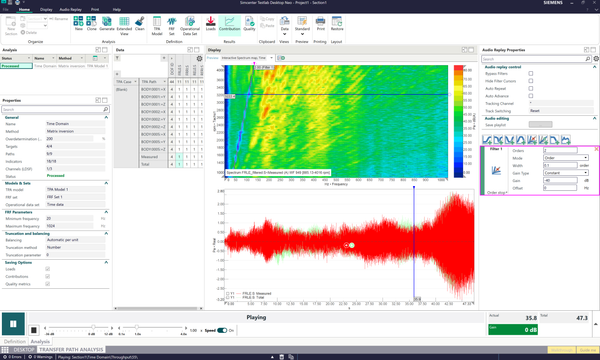Click the Clone analysis icon
This screenshot has width=600, height=360.
(91, 24)
